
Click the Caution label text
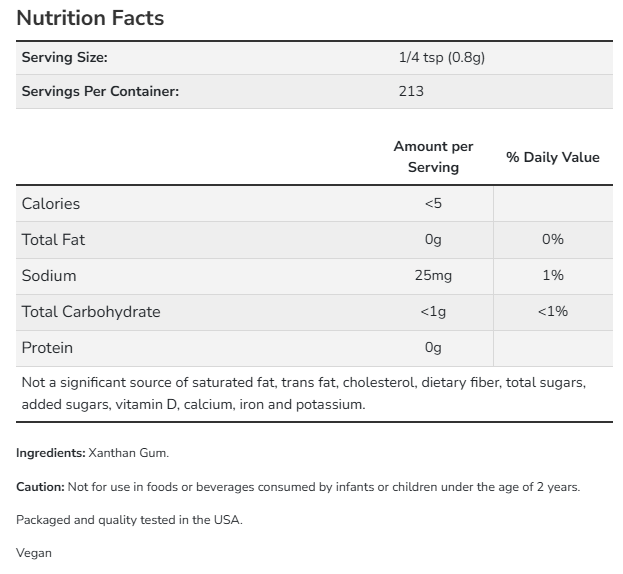click(x=40, y=487)
